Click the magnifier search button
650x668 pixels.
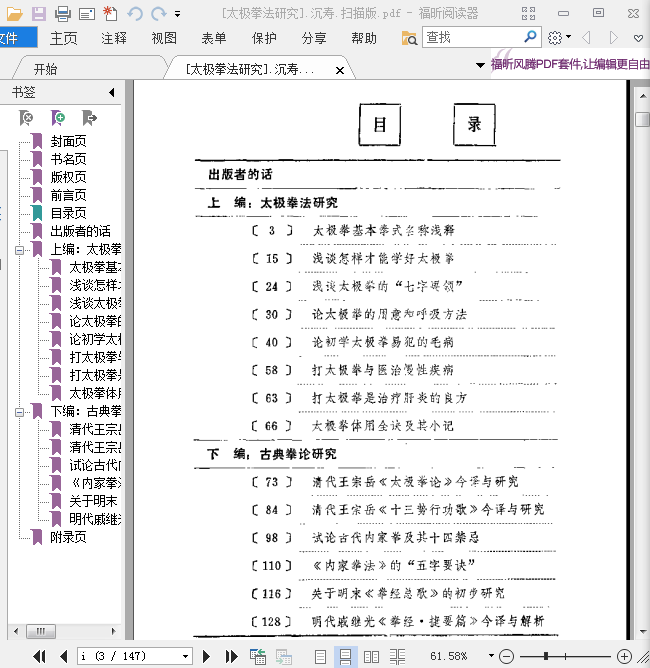click(530, 37)
